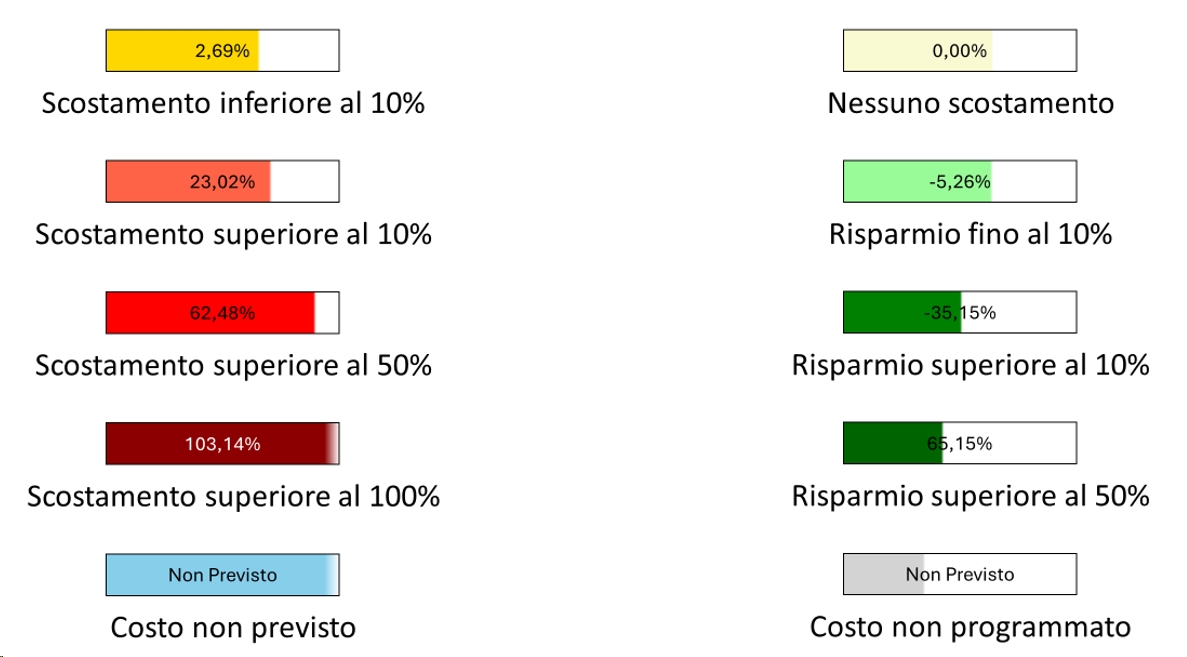Select the orange-red 23,02% bar
The height and width of the screenshot is (657, 1187).
[x=222, y=181]
